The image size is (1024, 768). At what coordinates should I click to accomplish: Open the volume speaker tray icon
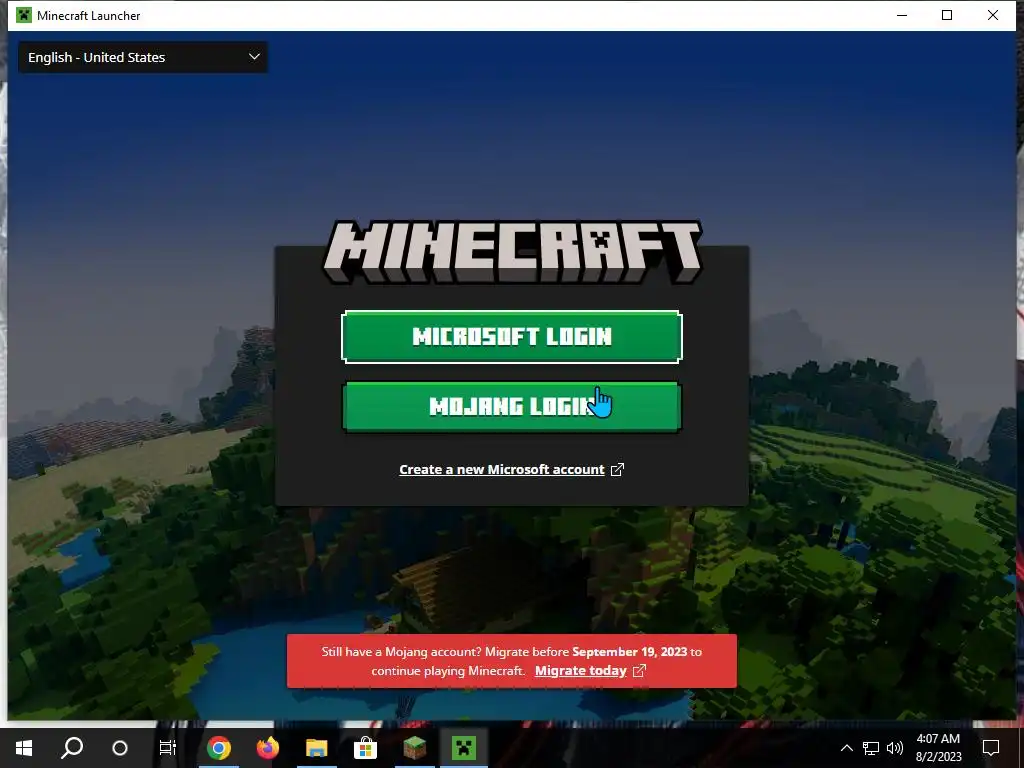895,748
